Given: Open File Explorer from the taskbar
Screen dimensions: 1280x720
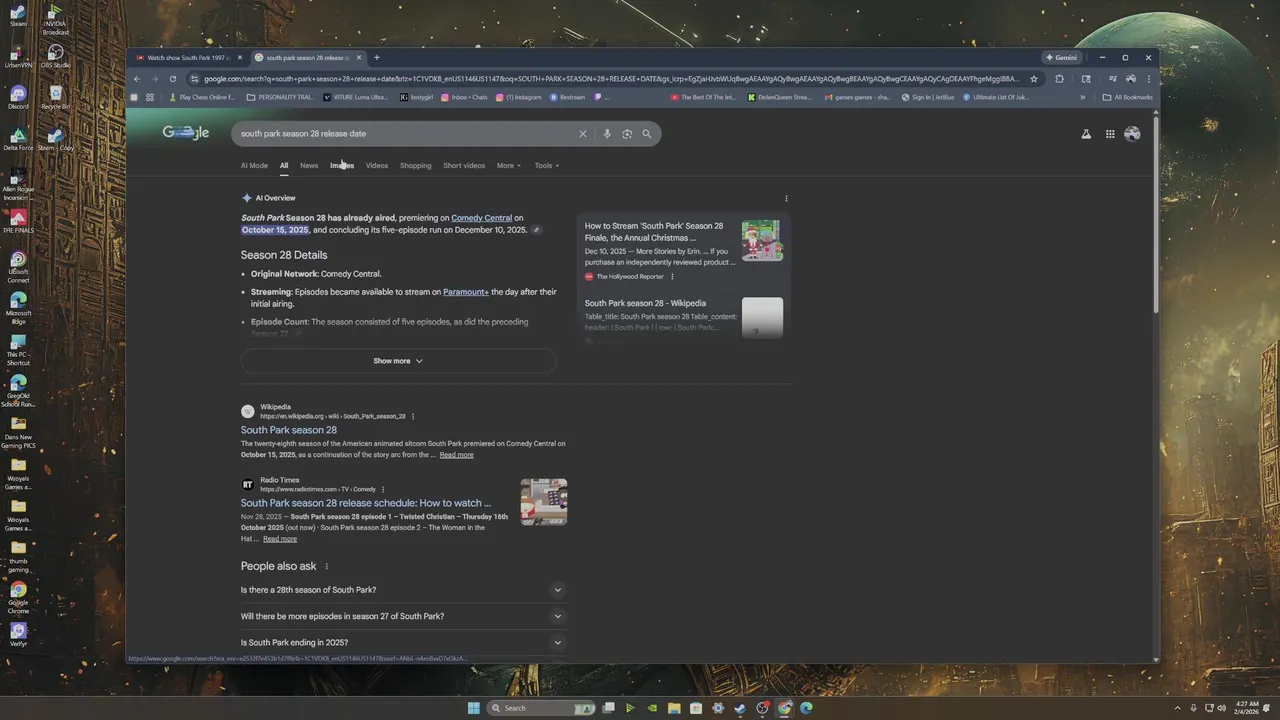Looking at the screenshot, I should point(674,708).
